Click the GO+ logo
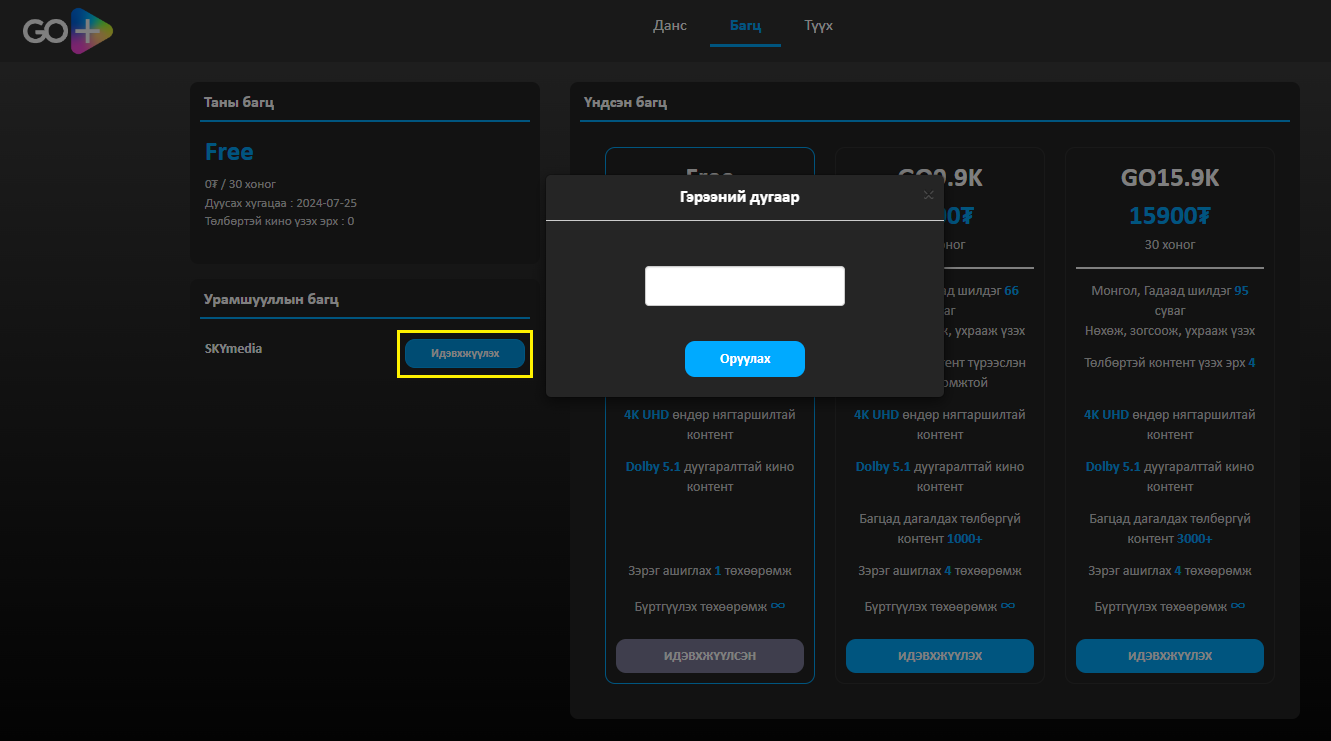 click(x=68, y=30)
